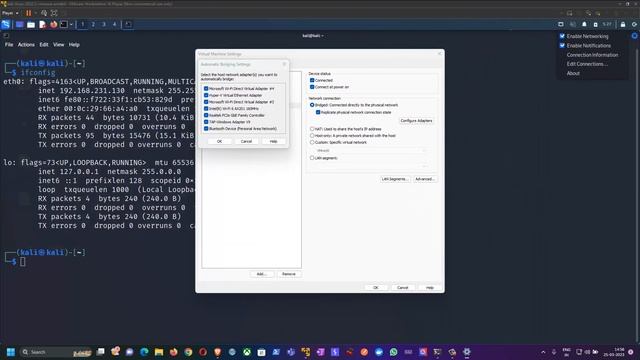
Task: Click Cancel in Virtual Machine Settings
Action: pos(402,288)
